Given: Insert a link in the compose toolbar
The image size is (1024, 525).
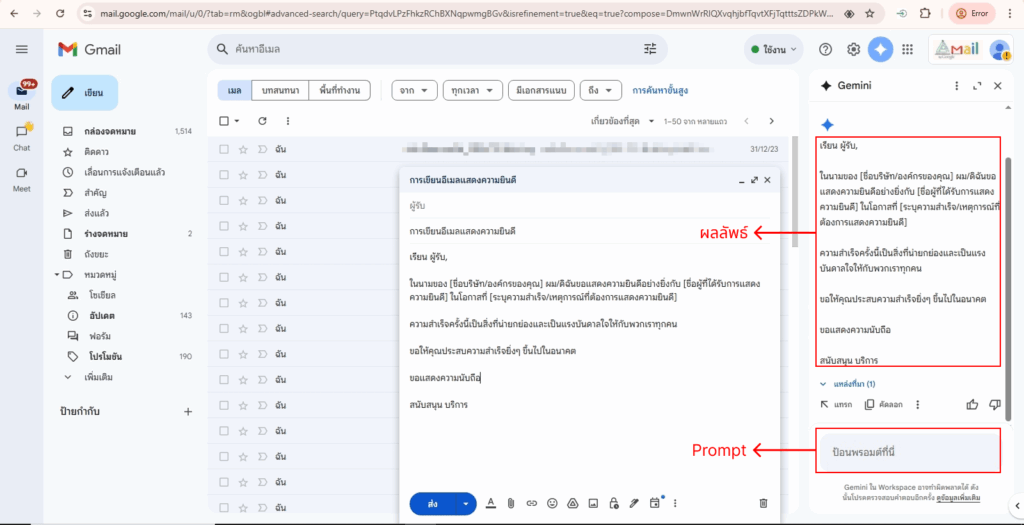Looking at the screenshot, I should click(531, 503).
